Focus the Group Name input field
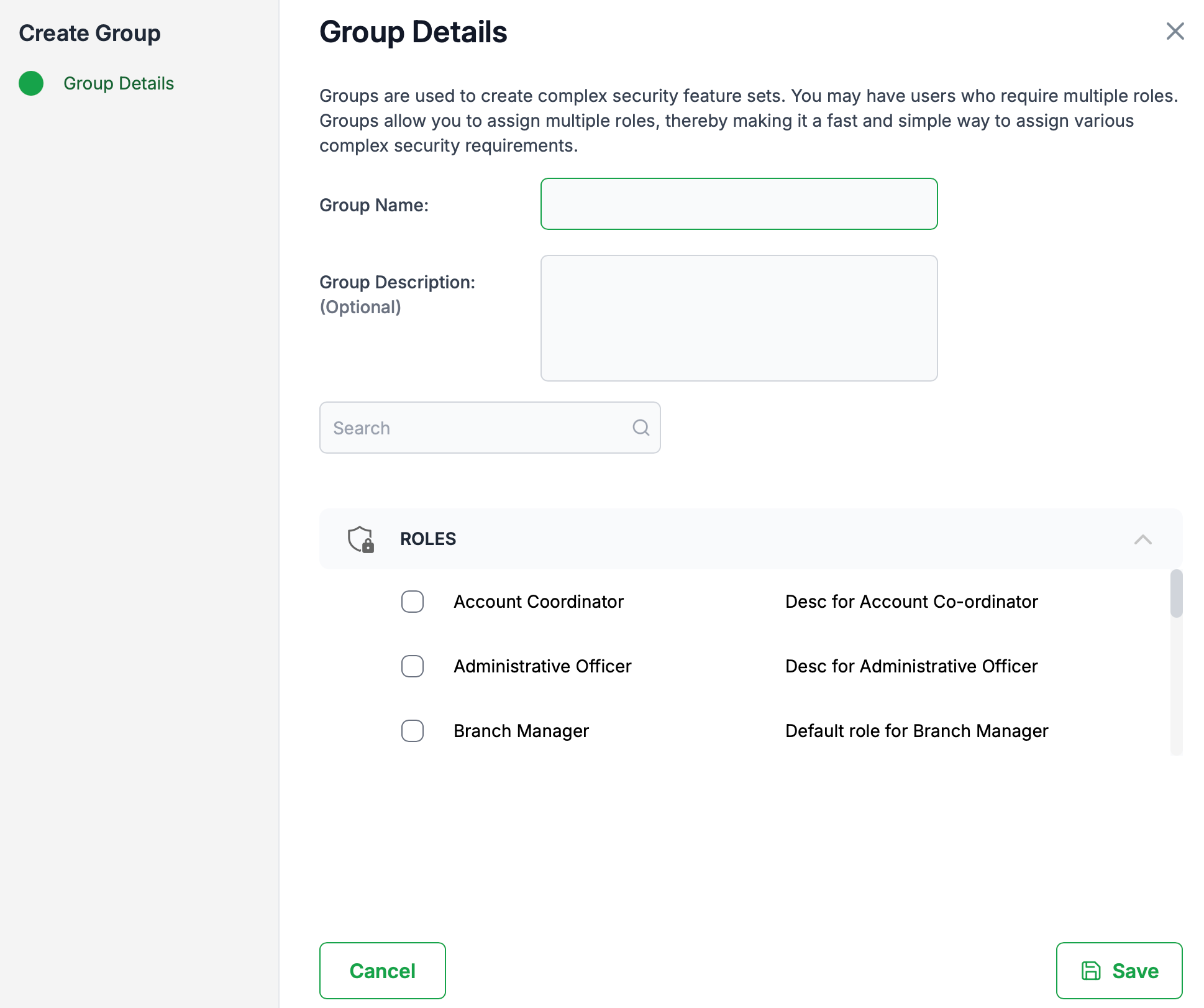Viewport: 1204px width, 1008px height. pos(739,204)
